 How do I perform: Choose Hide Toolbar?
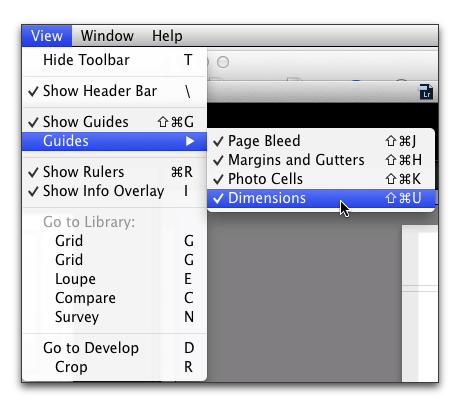pos(114,60)
